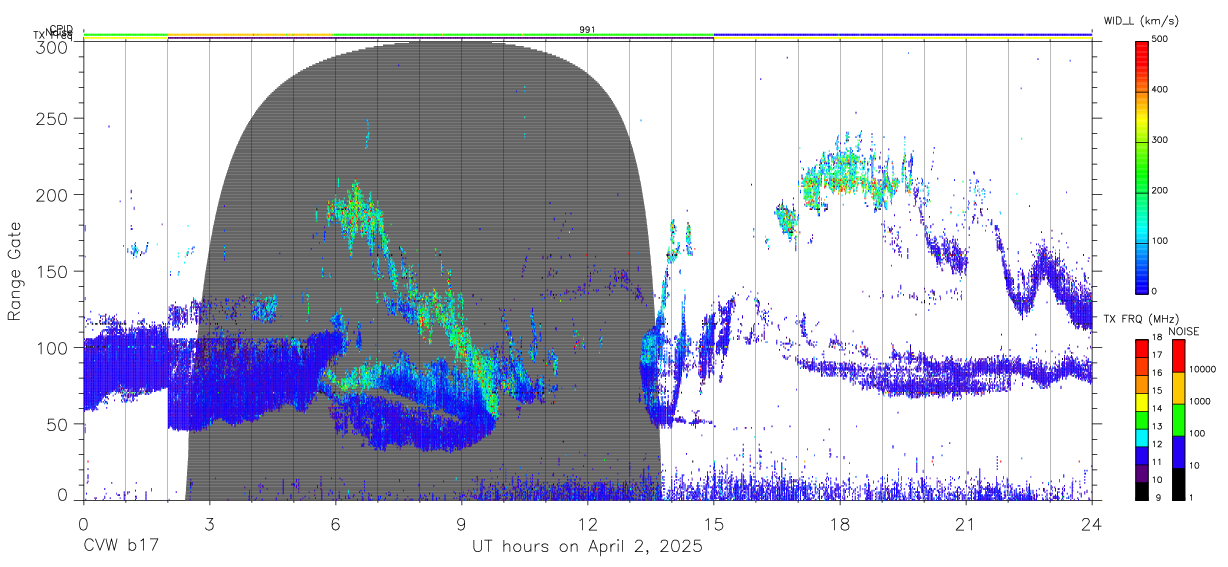1228x567 pixels.
Task: Click the orange noise segment of the top status bar
Action: click(250, 35)
